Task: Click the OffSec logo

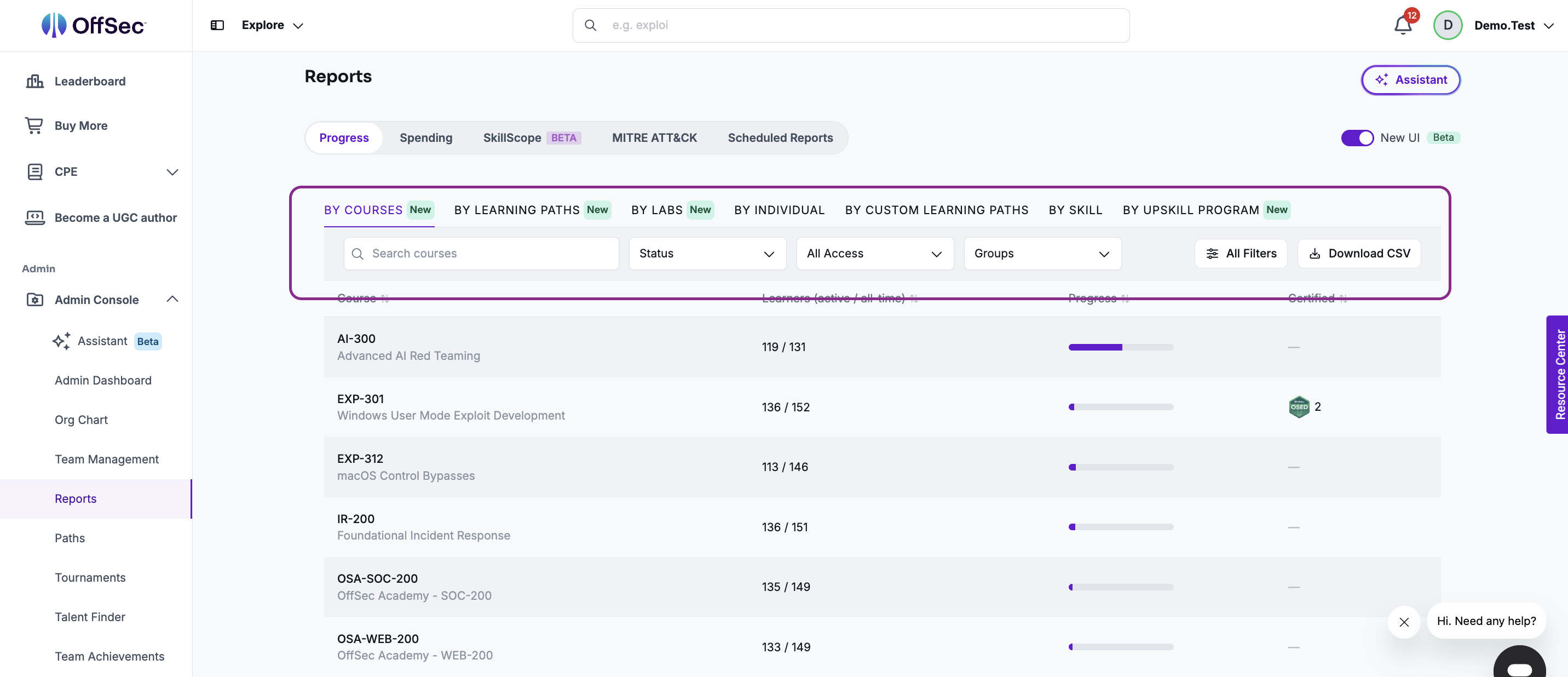Action: (x=94, y=25)
